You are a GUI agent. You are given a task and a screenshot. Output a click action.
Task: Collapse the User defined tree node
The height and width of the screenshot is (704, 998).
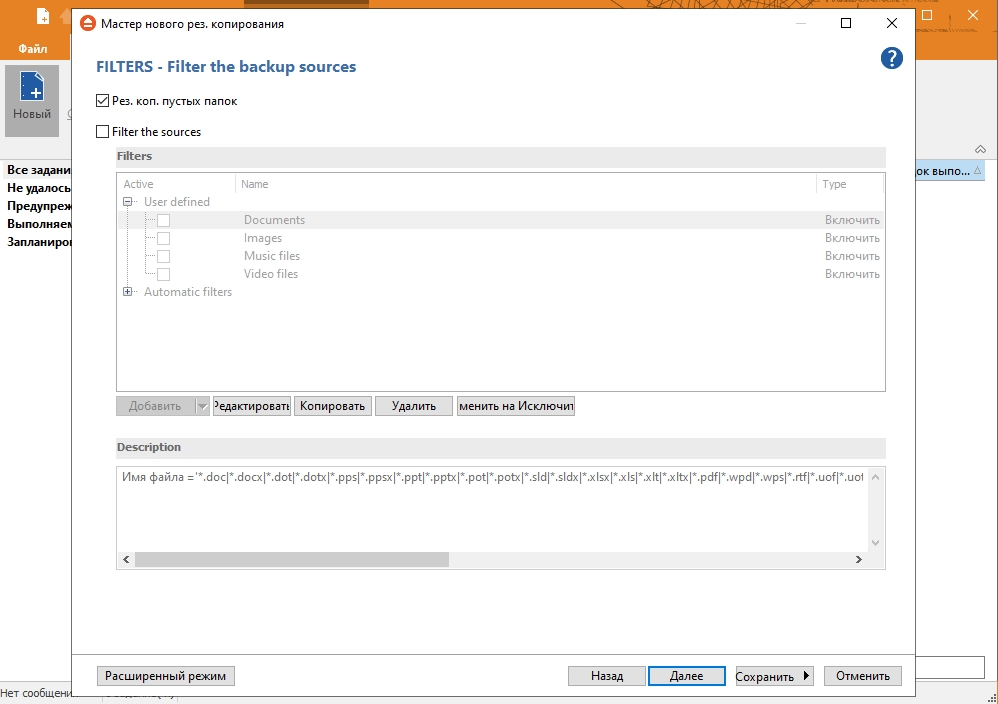pos(127,202)
